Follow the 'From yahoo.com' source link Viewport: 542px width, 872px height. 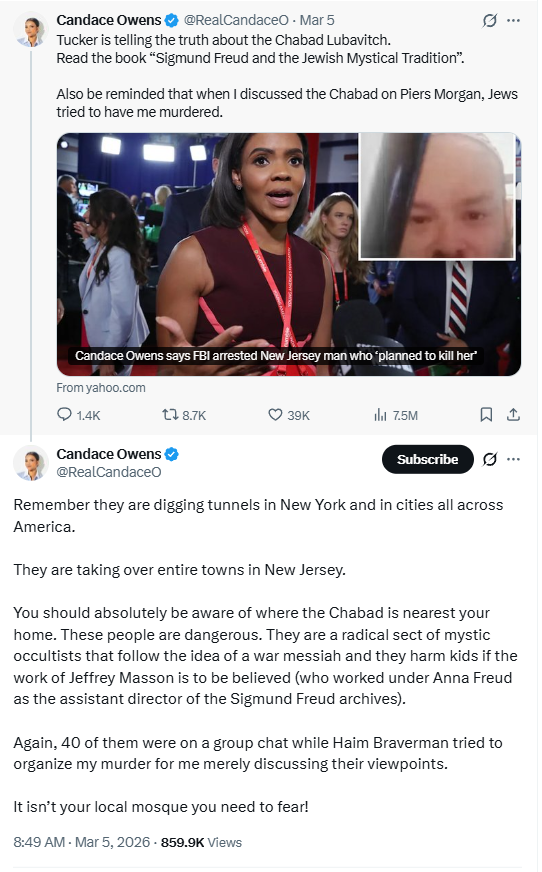pyautogui.click(x=101, y=388)
